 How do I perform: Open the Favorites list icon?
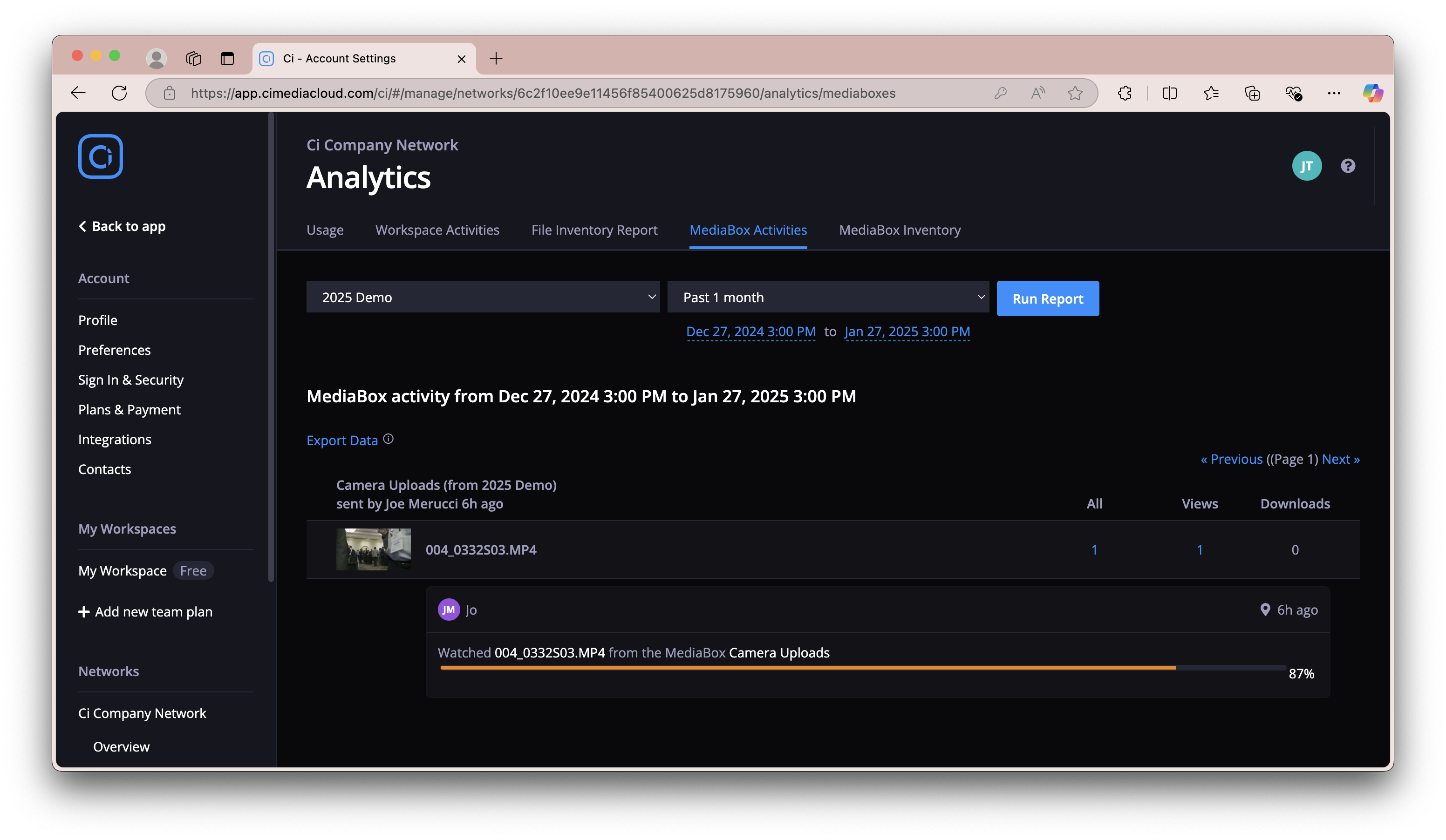tap(1211, 93)
